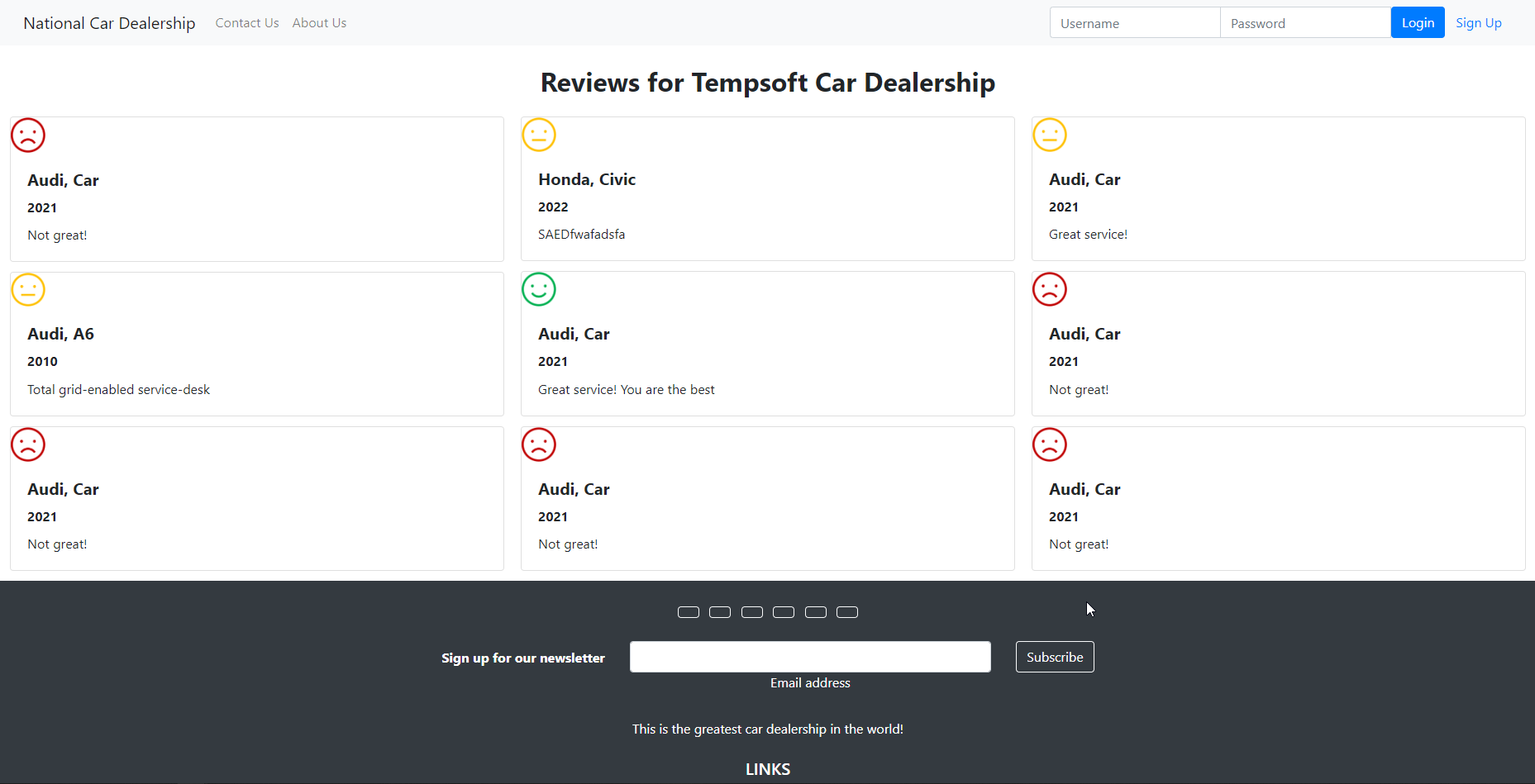Open the Contact Us page
This screenshot has height=784, width=1535.
(247, 23)
